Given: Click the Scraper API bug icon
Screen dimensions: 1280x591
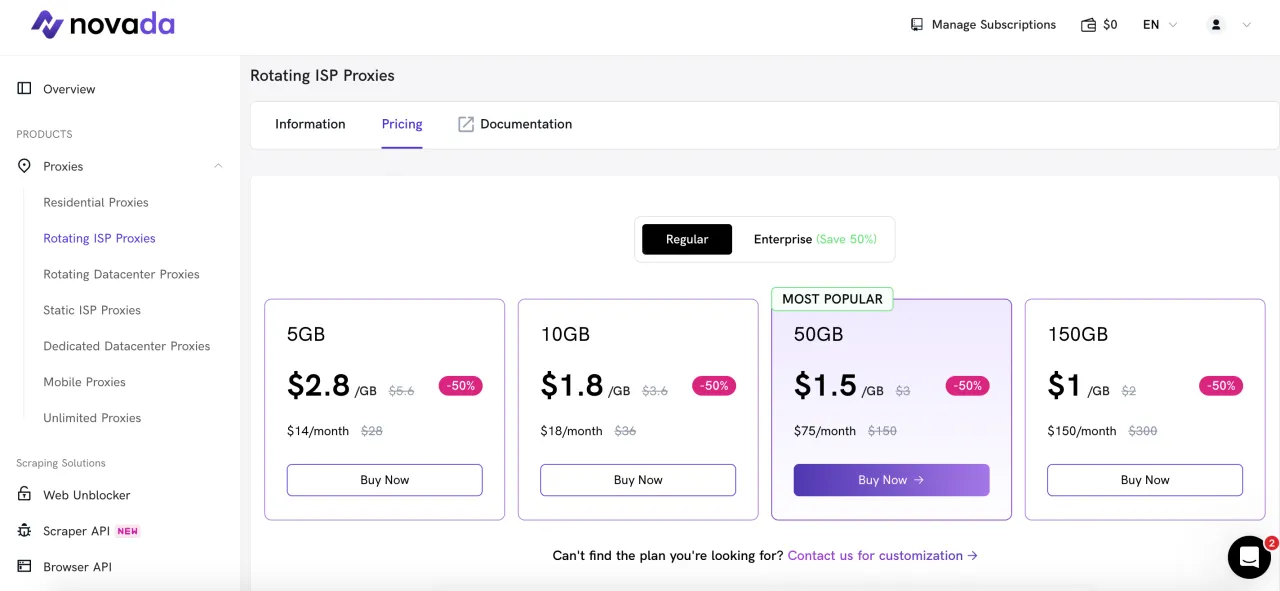Looking at the screenshot, I should point(25,531).
